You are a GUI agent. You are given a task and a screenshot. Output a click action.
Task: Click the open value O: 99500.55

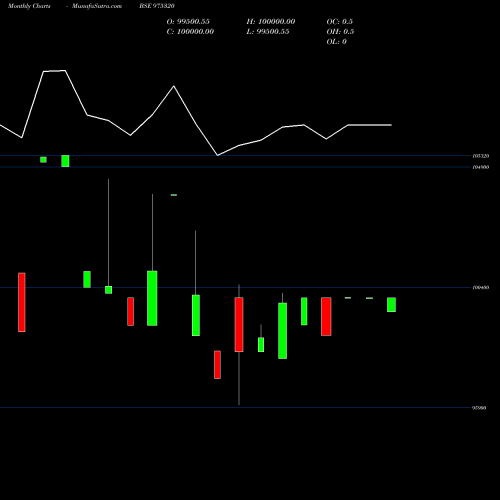coord(188,21)
